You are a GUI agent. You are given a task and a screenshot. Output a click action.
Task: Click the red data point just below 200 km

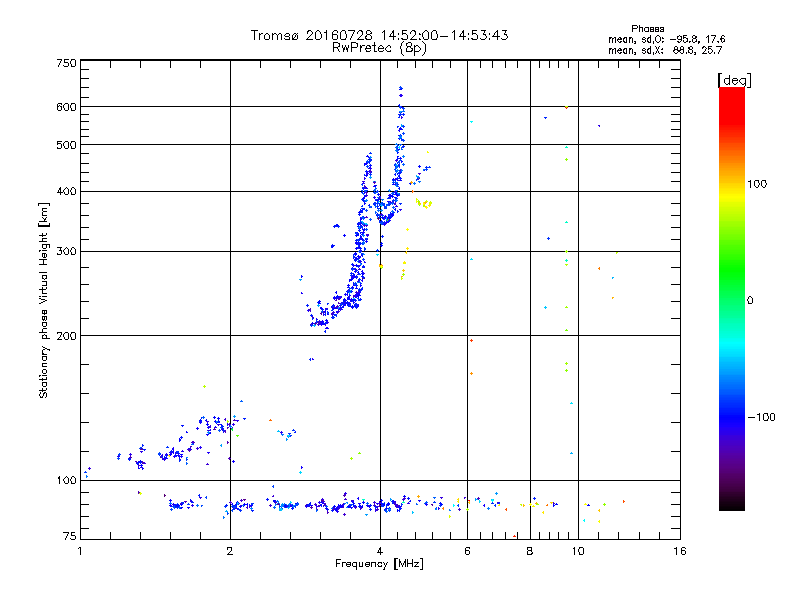471,340
